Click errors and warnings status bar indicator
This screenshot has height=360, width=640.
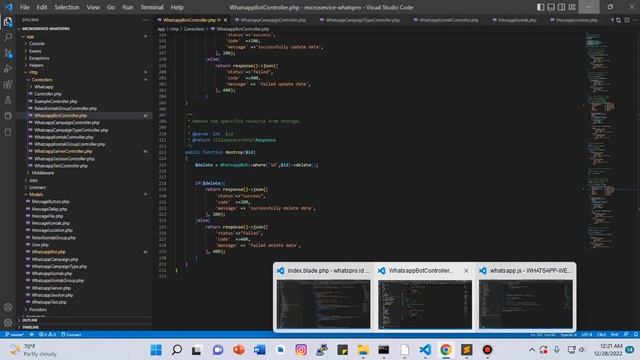tap(47, 335)
